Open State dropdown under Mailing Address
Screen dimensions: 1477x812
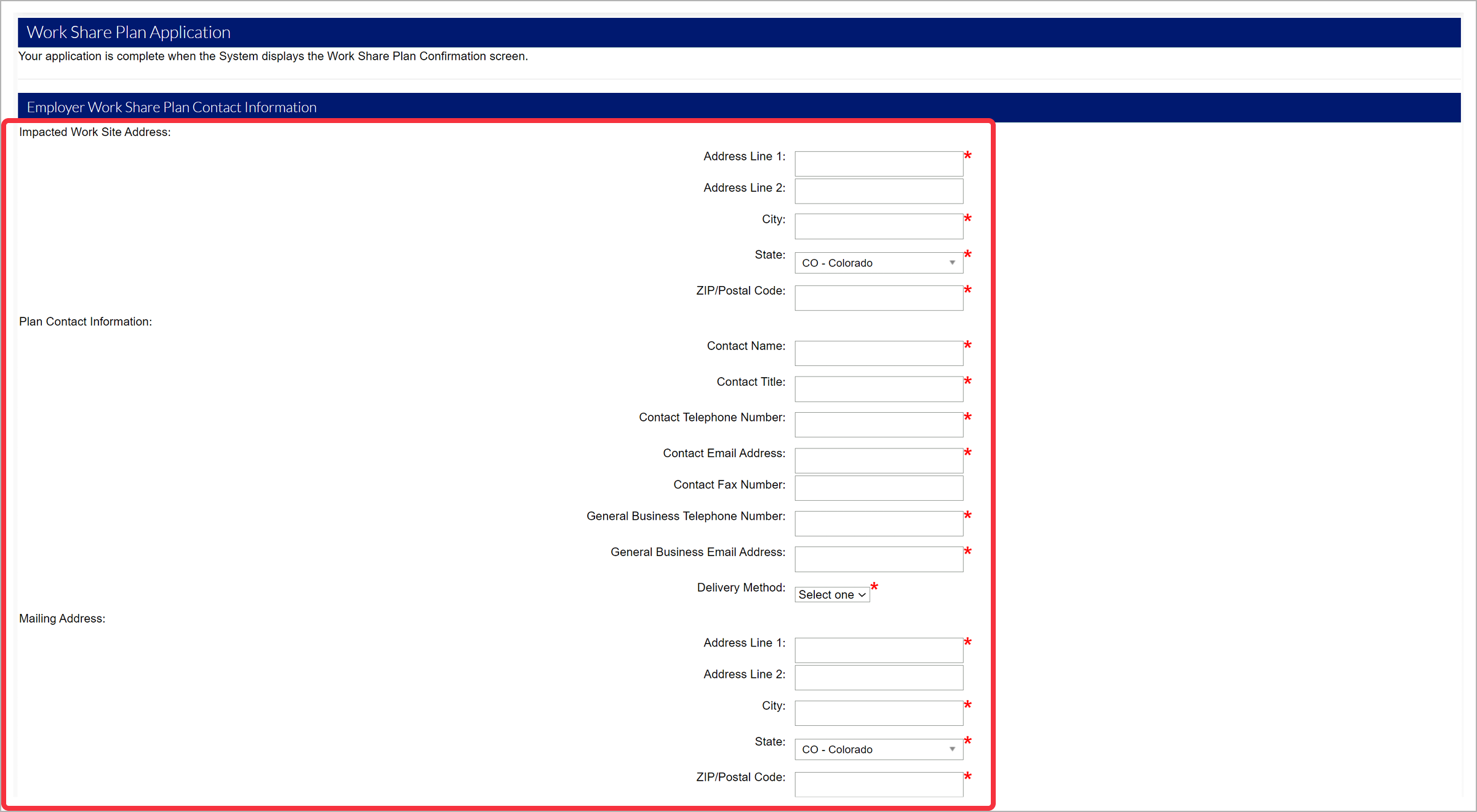[878, 749]
